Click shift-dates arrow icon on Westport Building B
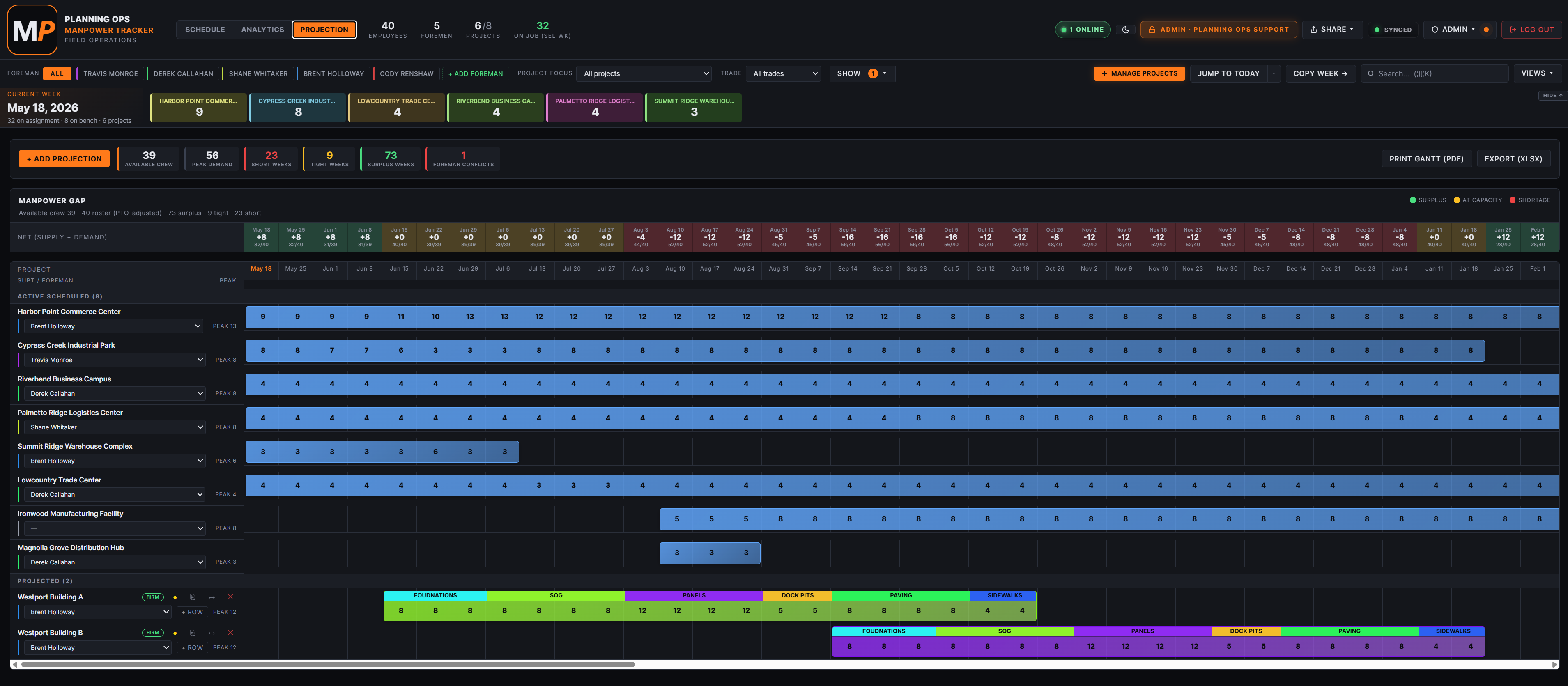Image resolution: width=1568 pixels, height=686 pixels. (x=211, y=633)
